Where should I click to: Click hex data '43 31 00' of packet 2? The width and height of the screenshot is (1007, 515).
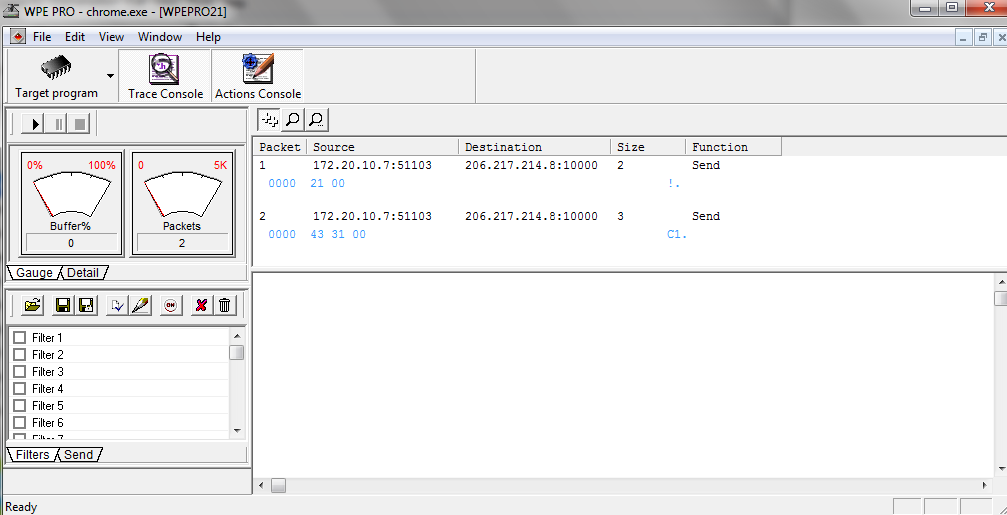[x=338, y=235]
